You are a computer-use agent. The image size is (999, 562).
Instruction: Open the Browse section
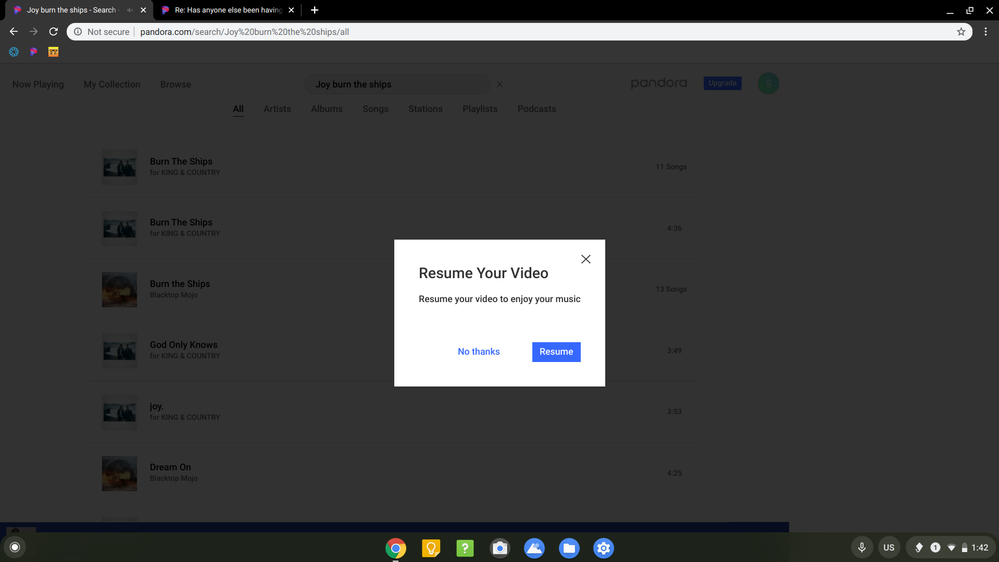(x=175, y=84)
